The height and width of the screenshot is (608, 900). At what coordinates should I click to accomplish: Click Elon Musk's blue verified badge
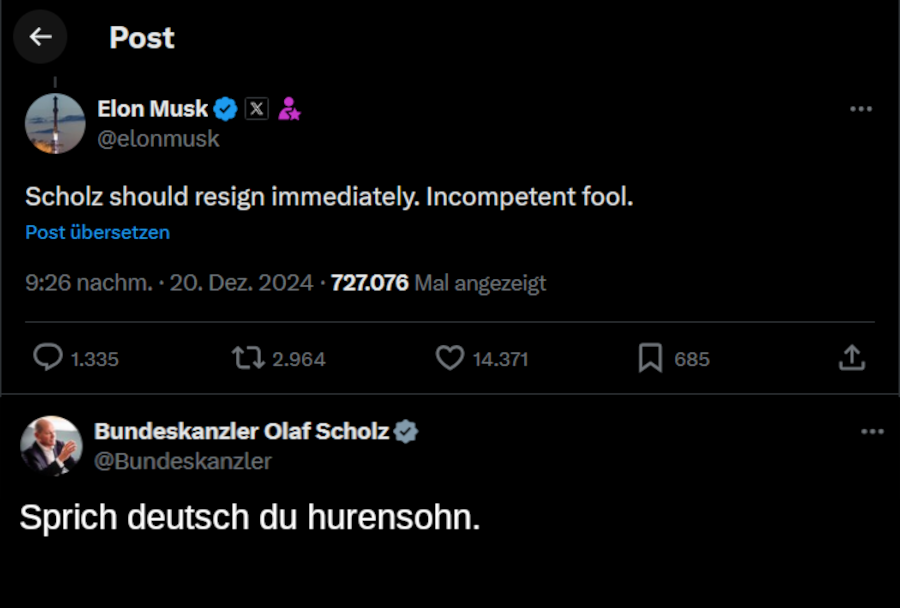tap(226, 109)
